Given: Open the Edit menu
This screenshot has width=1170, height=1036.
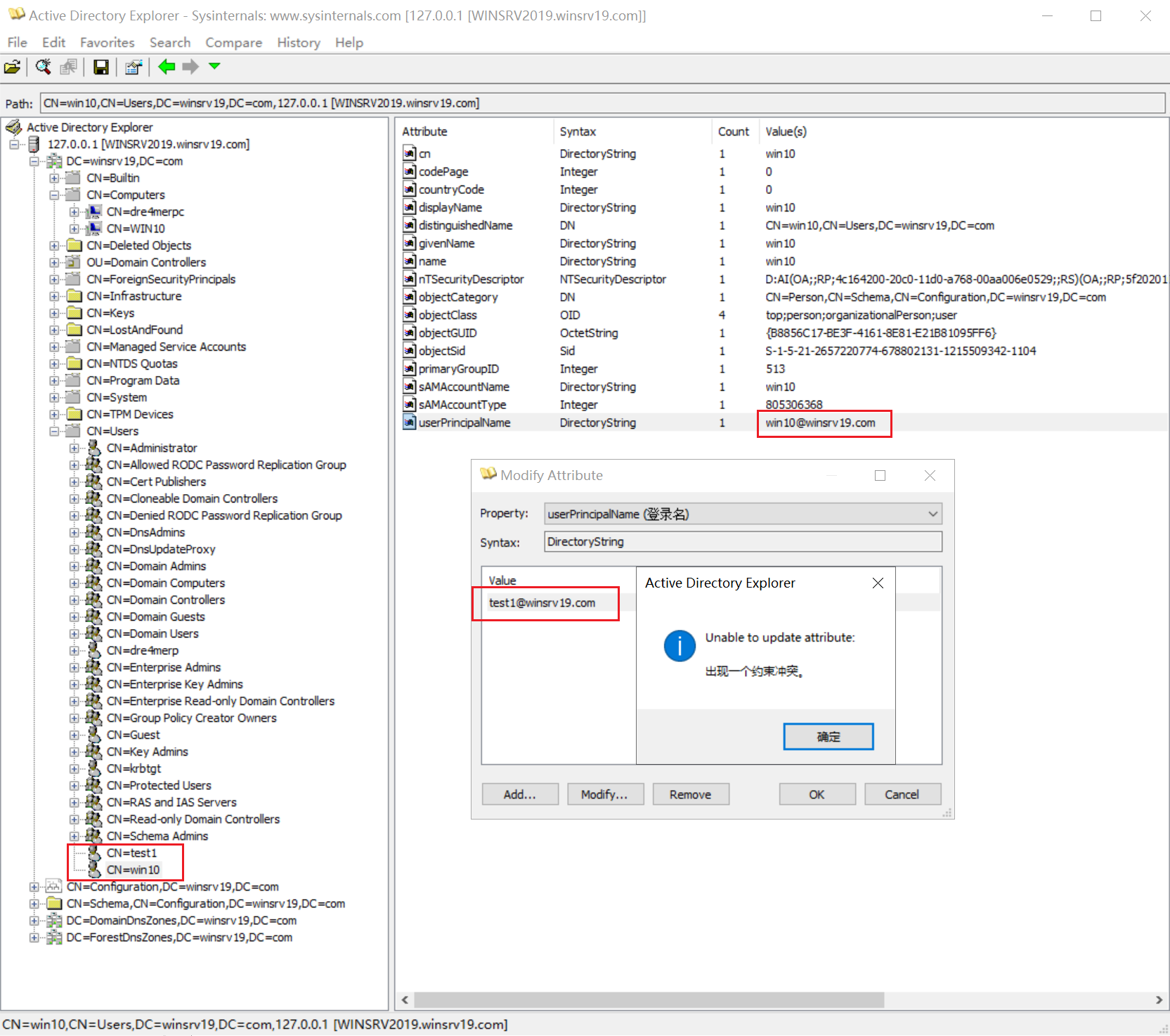Looking at the screenshot, I should [53, 42].
